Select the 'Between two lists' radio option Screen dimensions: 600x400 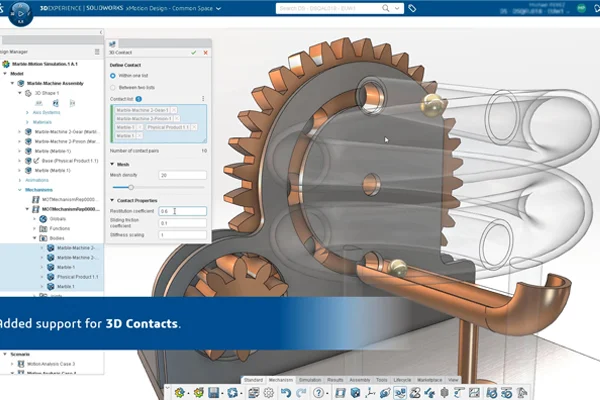coord(113,88)
